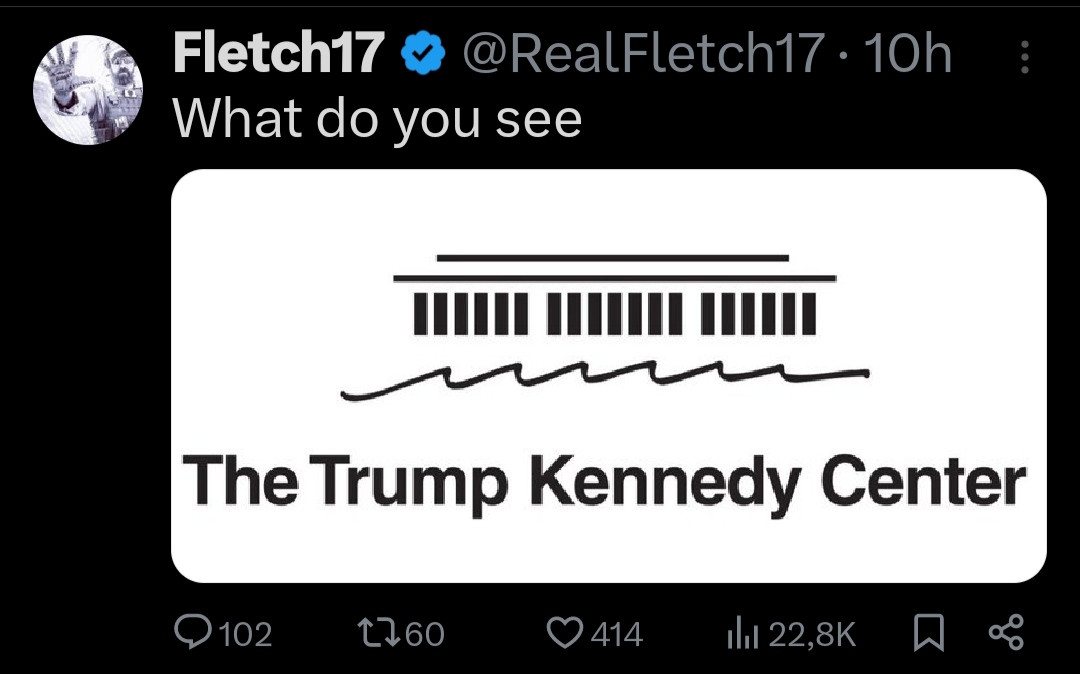Screen dimensions: 1080x674
Task: Open the three-dot more options menu
Action: pos(1024,58)
